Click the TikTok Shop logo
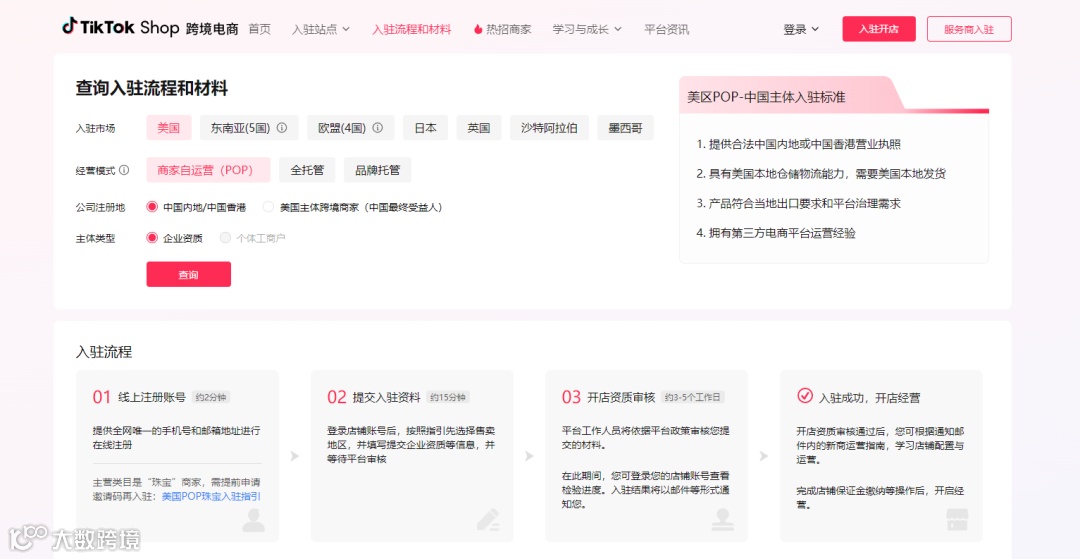This screenshot has width=1080, height=559. point(150,28)
